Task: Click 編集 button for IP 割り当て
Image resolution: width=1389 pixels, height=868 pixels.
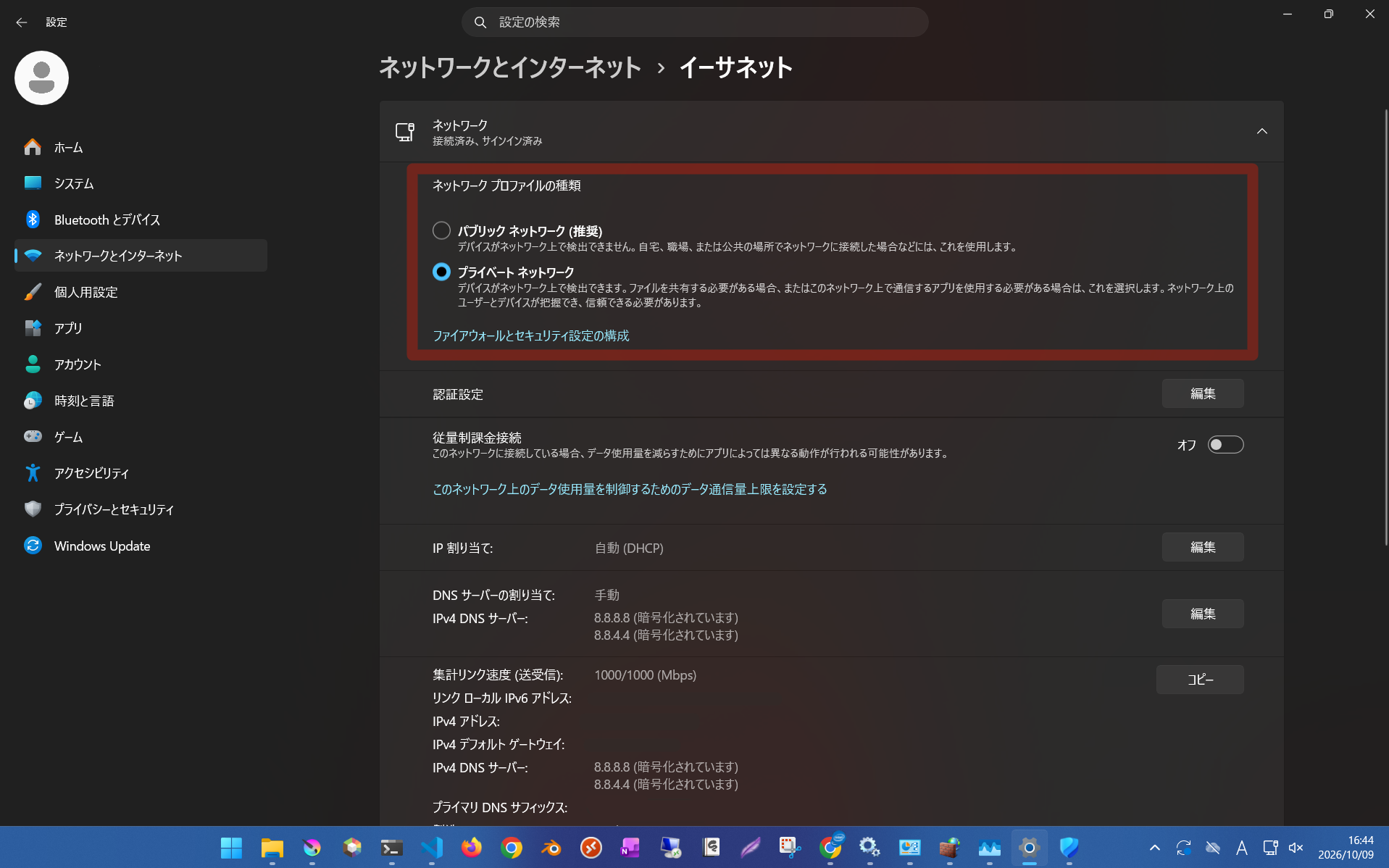Action: pos(1203,547)
